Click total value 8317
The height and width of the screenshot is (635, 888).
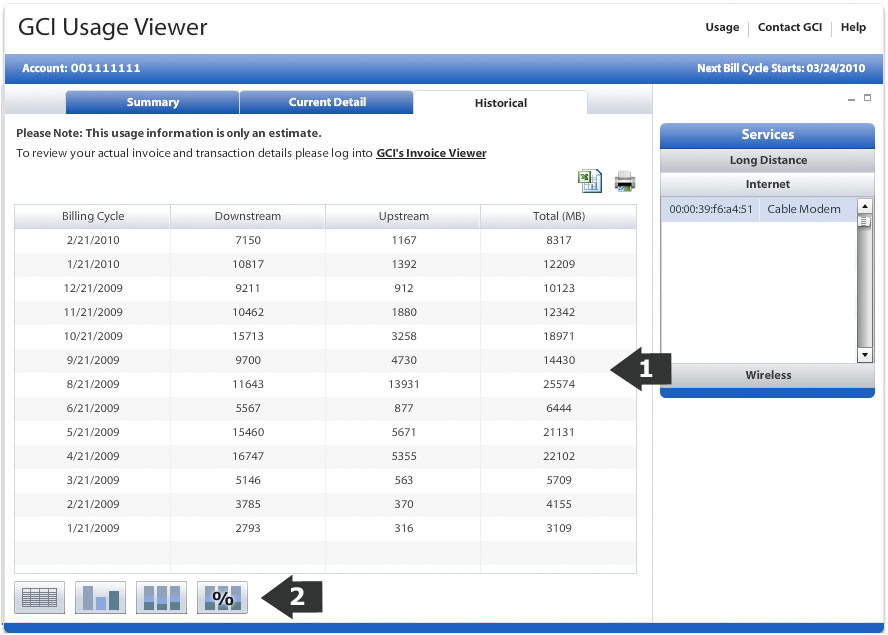(x=558, y=240)
